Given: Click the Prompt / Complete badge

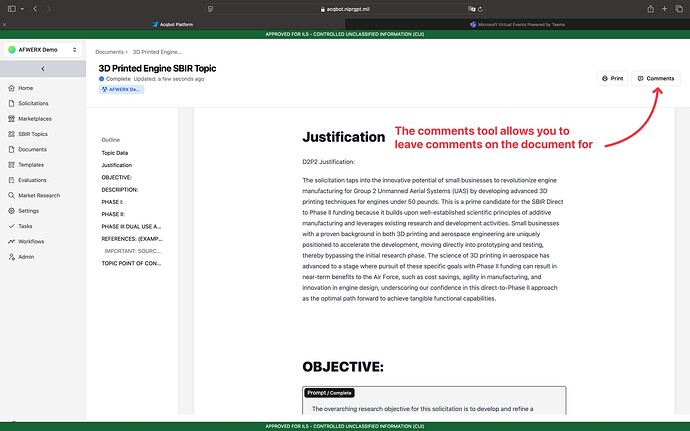Looking at the screenshot, I should point(329,393).
